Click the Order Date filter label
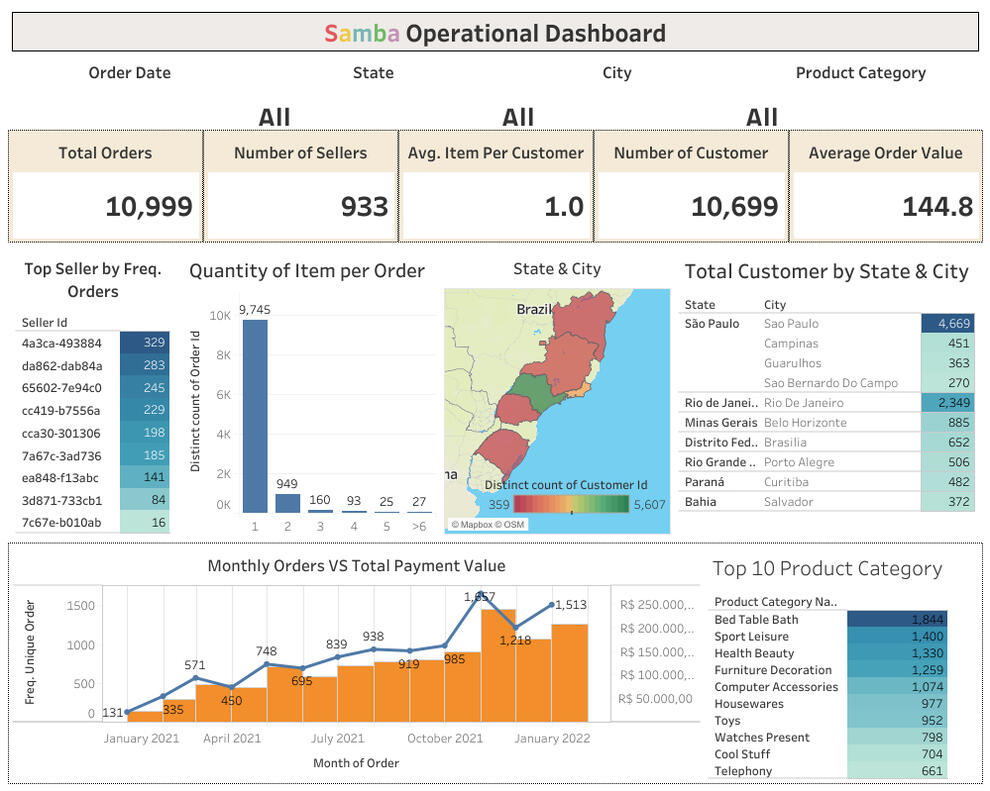The width and height of the screenshot is (990, 791). pyautogui.click(x=129, y=73)
